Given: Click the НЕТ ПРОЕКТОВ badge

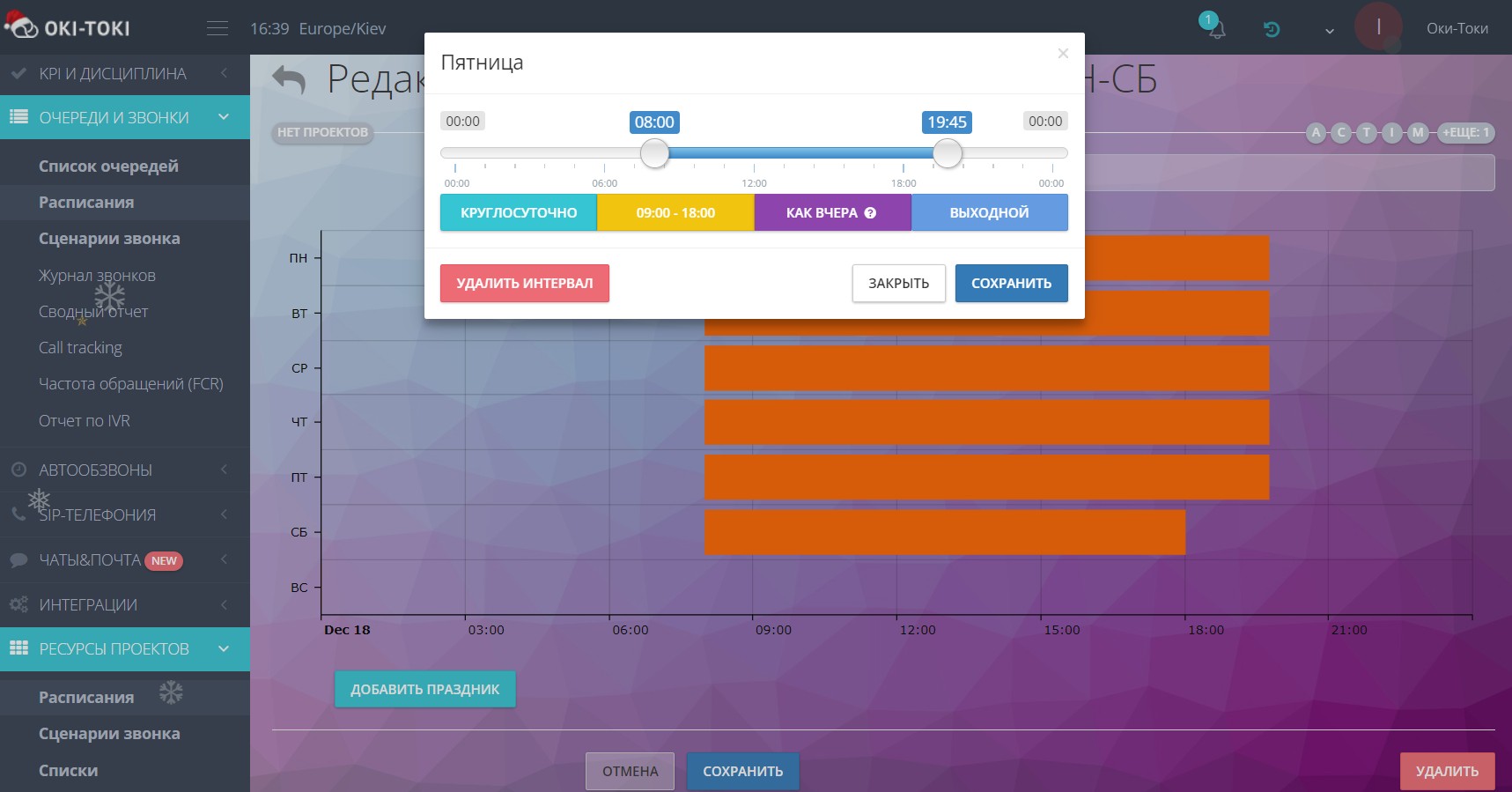Looking at the screenshot, I should pyautogui.click(x=322, y=132).
